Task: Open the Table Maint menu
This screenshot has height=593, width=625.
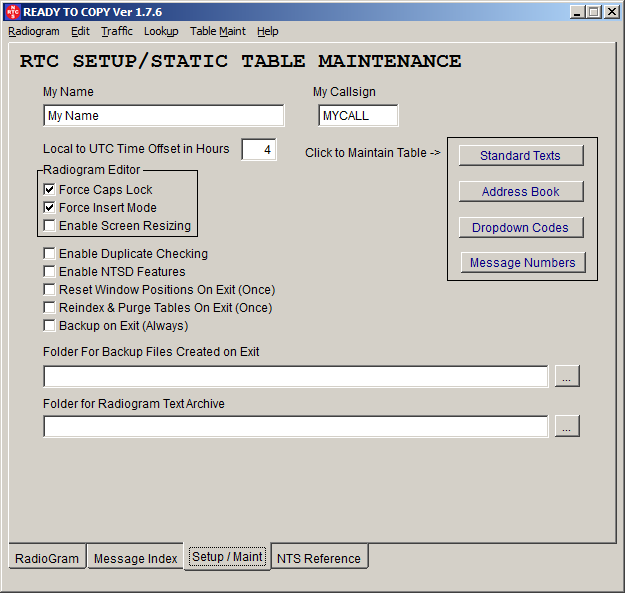Action: click(x=218, y=31)
